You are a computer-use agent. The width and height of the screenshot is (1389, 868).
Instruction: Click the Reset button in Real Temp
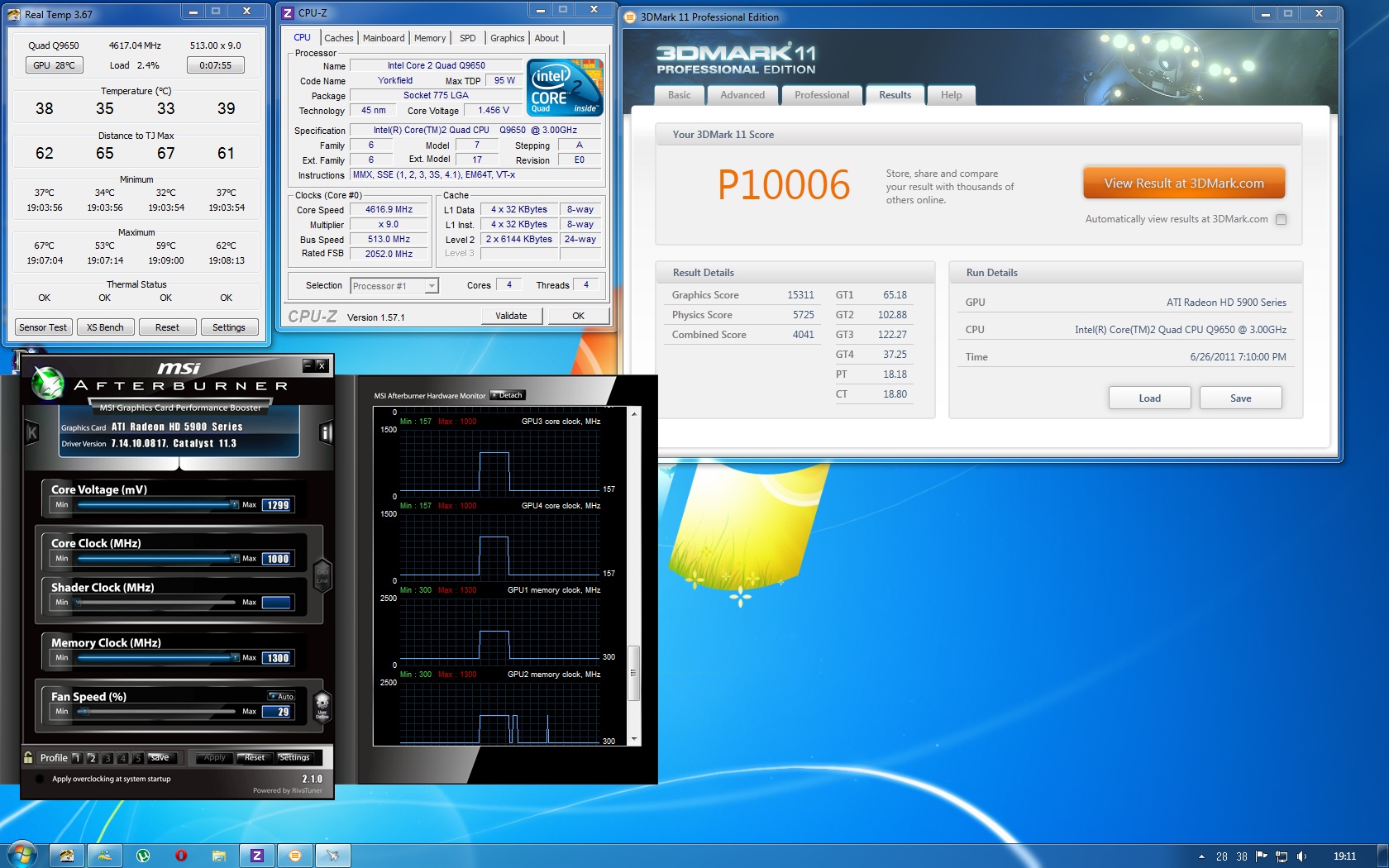coord(167,327)
